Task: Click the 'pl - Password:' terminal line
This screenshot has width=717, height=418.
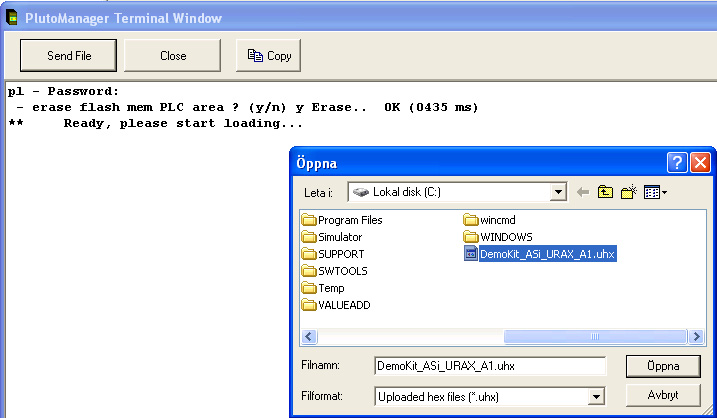Action: click(x=63, y=91)
